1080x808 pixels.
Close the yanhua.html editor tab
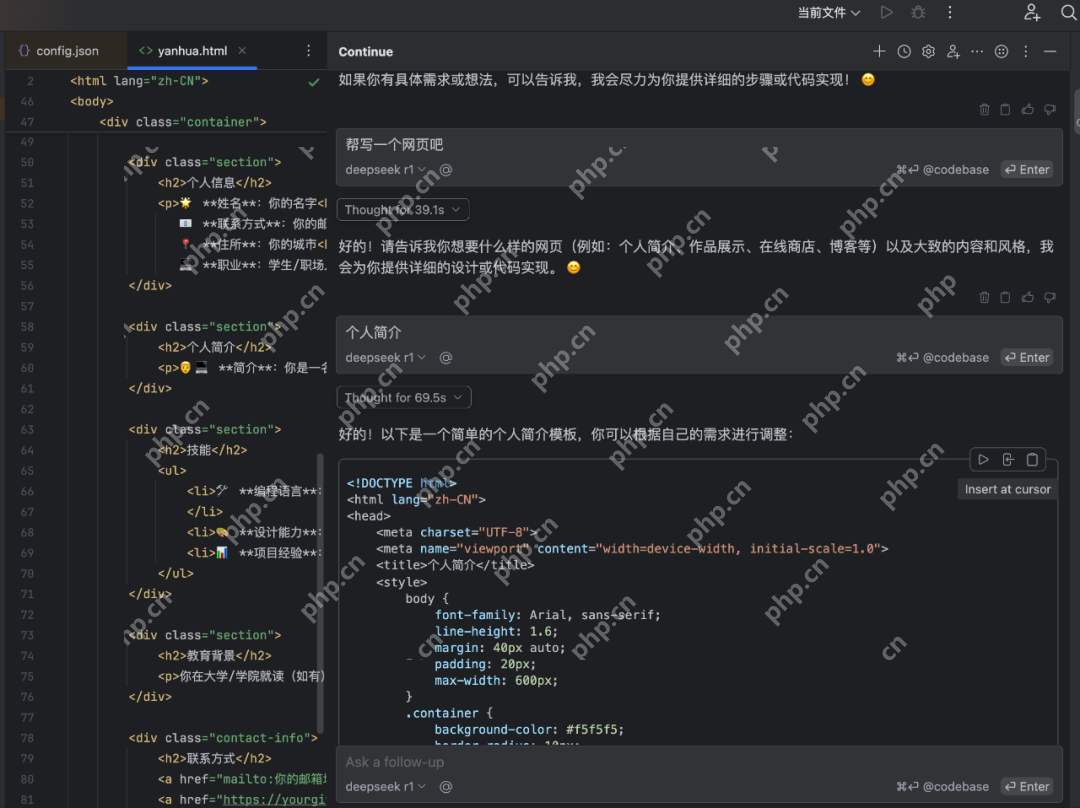pyautogui.click(x=242, y=51)
